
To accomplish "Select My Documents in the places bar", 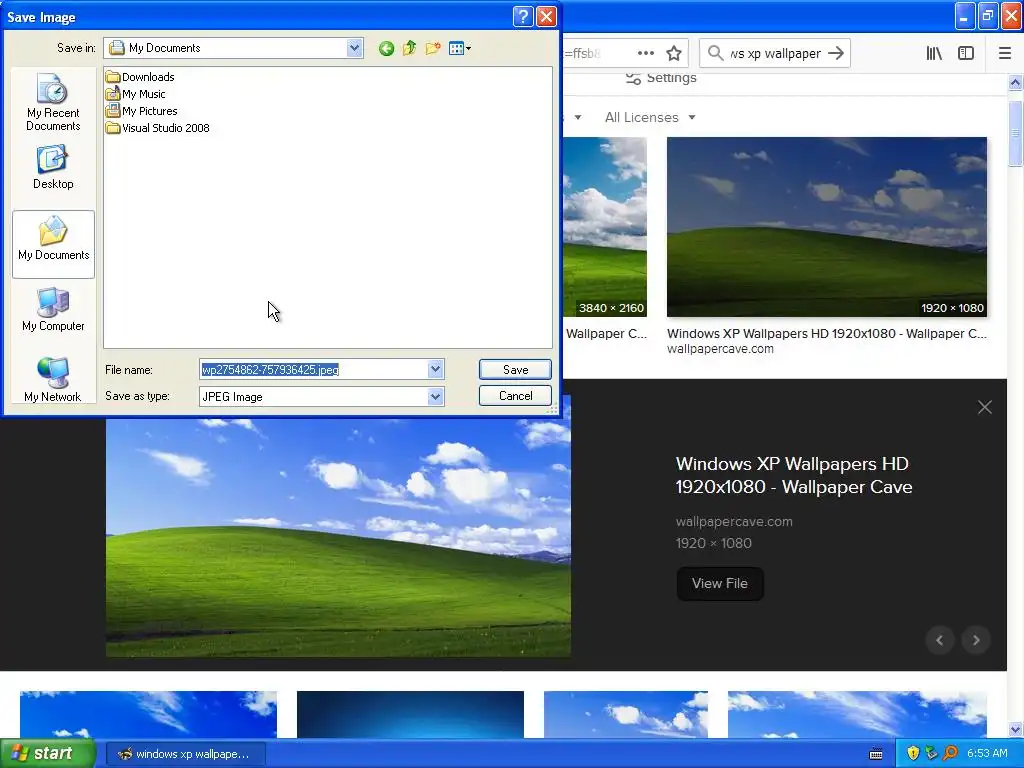I will click(x=54, y=244).
